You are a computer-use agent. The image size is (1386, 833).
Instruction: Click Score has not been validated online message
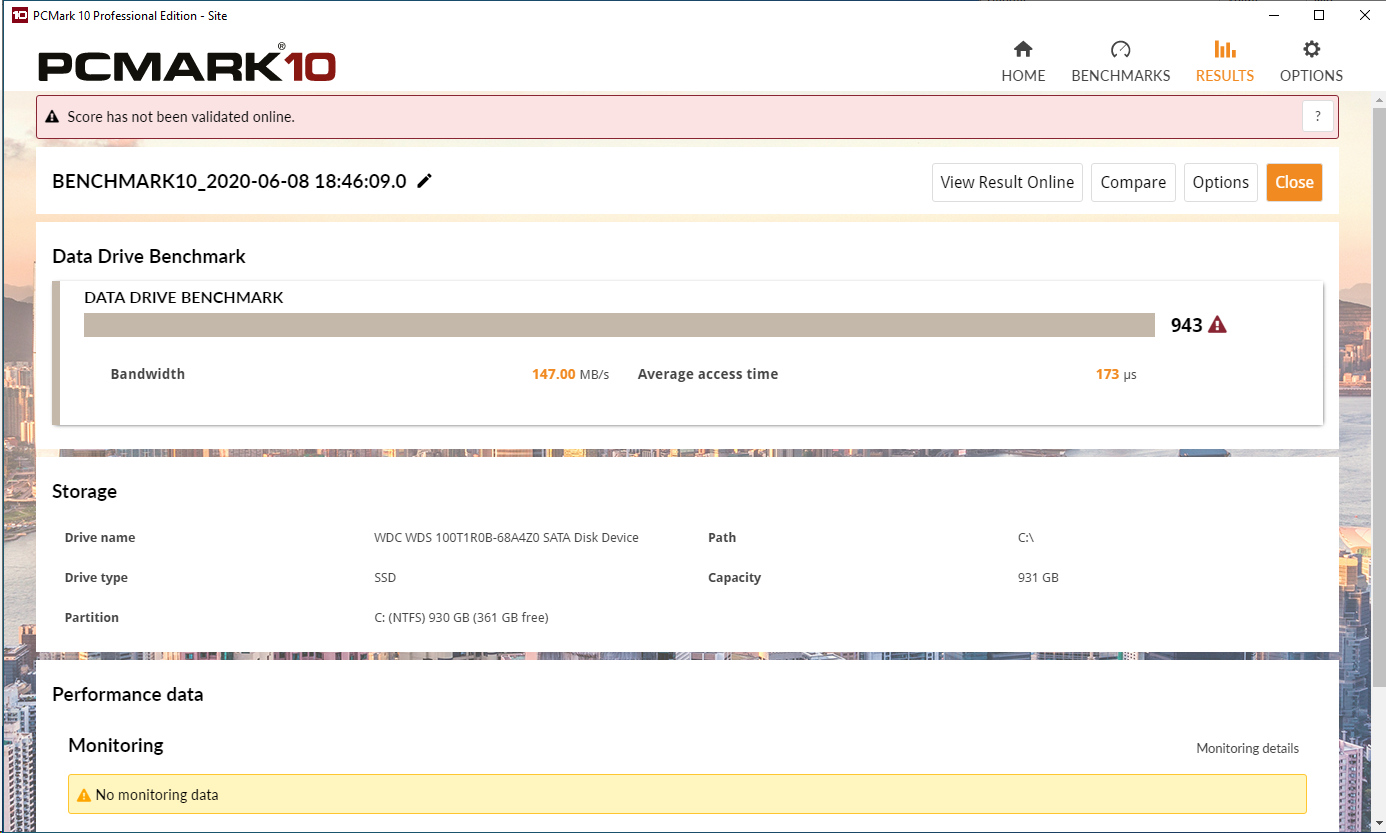(181, 117)
